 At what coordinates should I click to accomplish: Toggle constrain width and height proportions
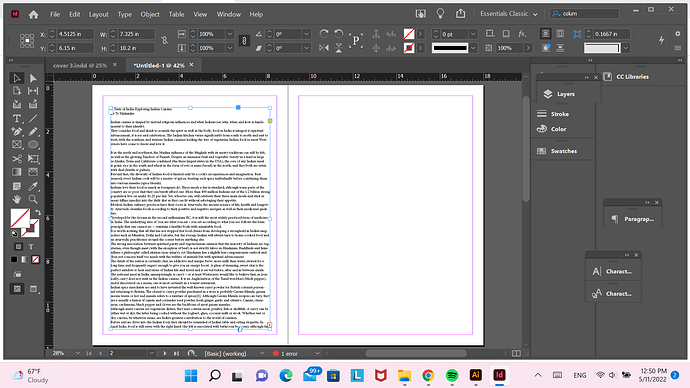[164, 40]
